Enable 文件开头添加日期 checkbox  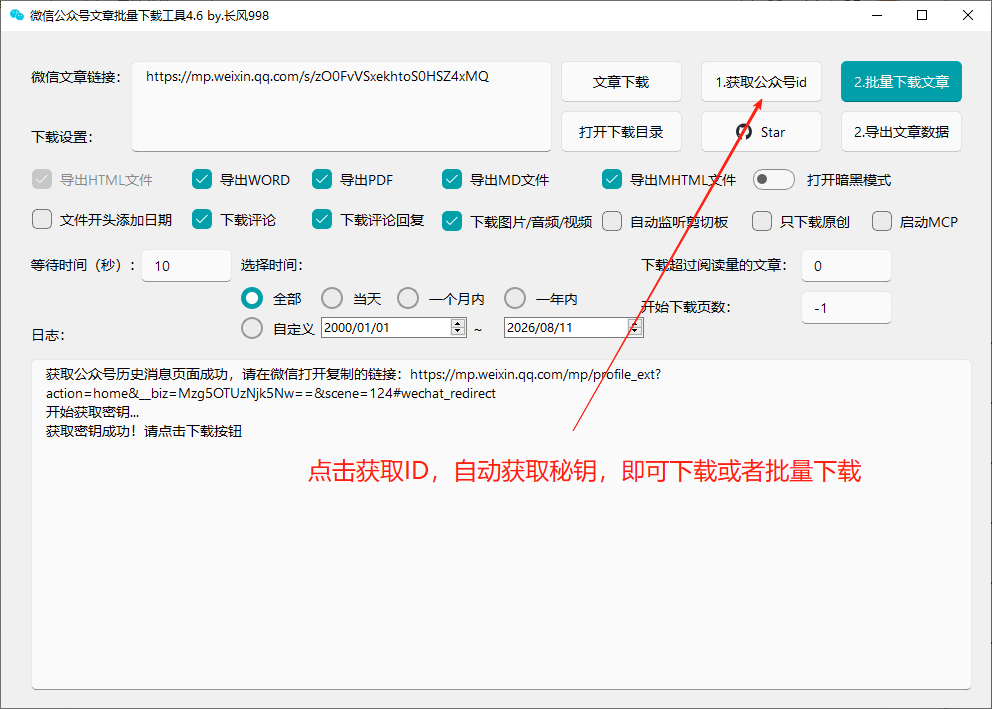click(42, 219)
